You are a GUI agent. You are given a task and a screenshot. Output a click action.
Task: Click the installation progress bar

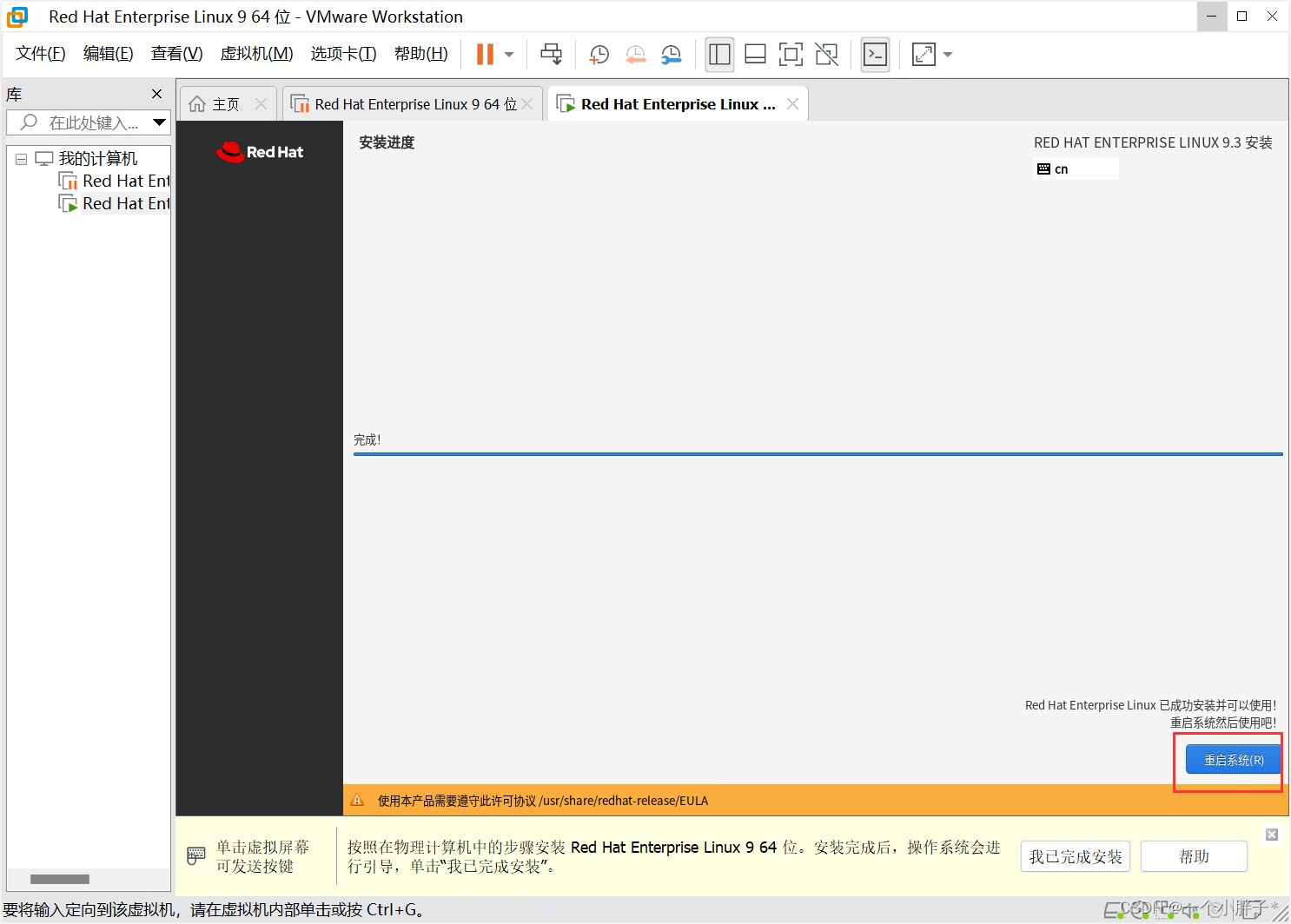tap(817, 452)
